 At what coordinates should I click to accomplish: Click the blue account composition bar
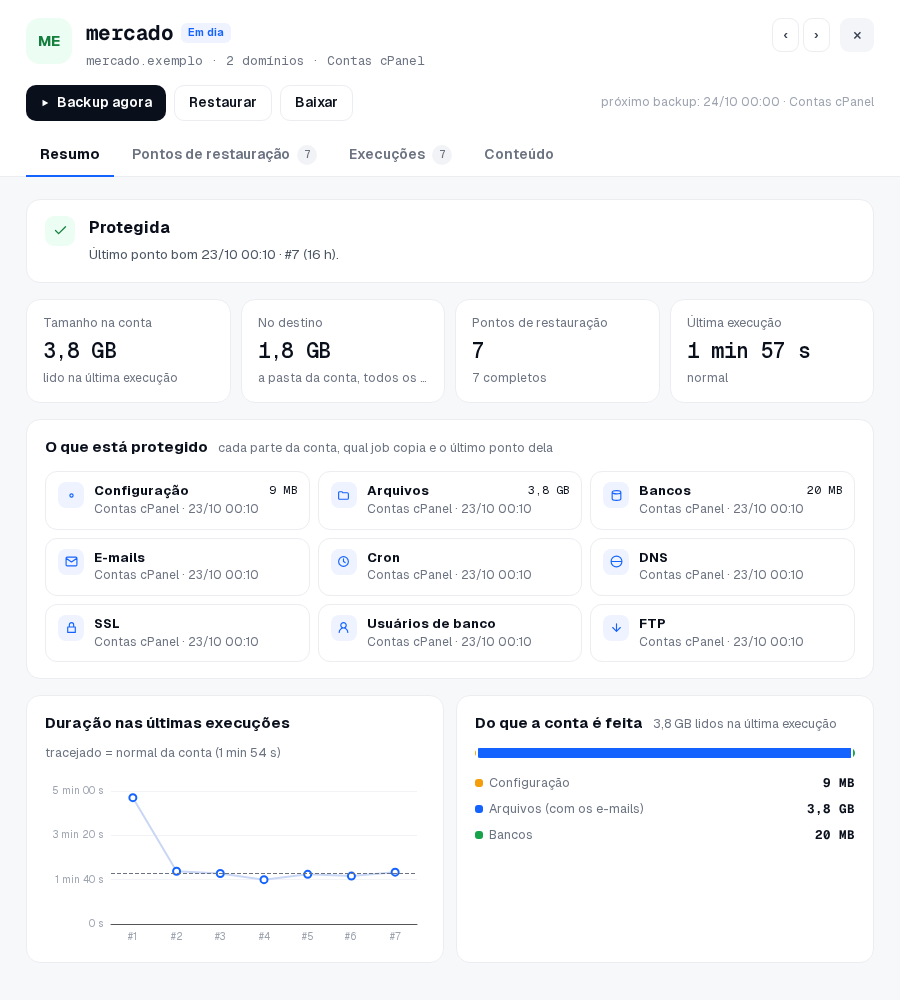tap(664, 753)
